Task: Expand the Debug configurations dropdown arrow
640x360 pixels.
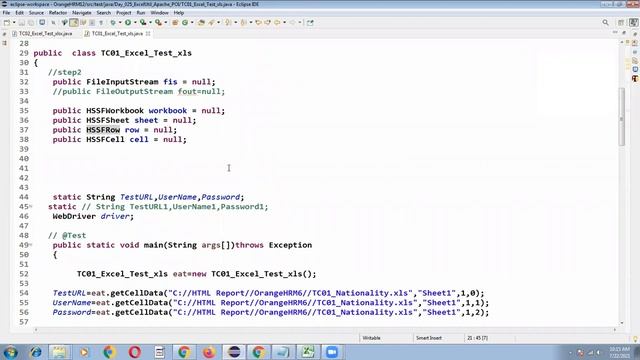Action: tap(120, 22)
